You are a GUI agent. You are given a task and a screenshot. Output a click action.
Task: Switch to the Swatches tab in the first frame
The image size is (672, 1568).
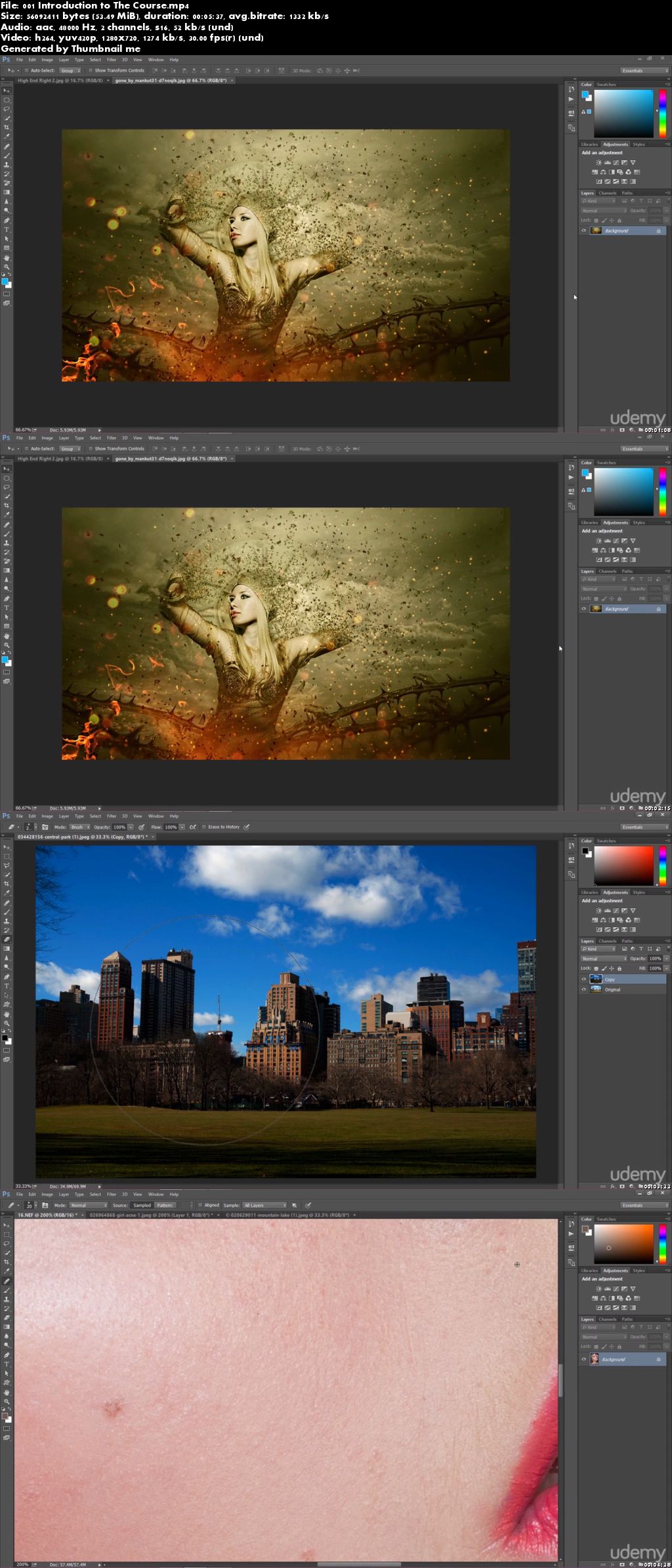click(606, 84)
